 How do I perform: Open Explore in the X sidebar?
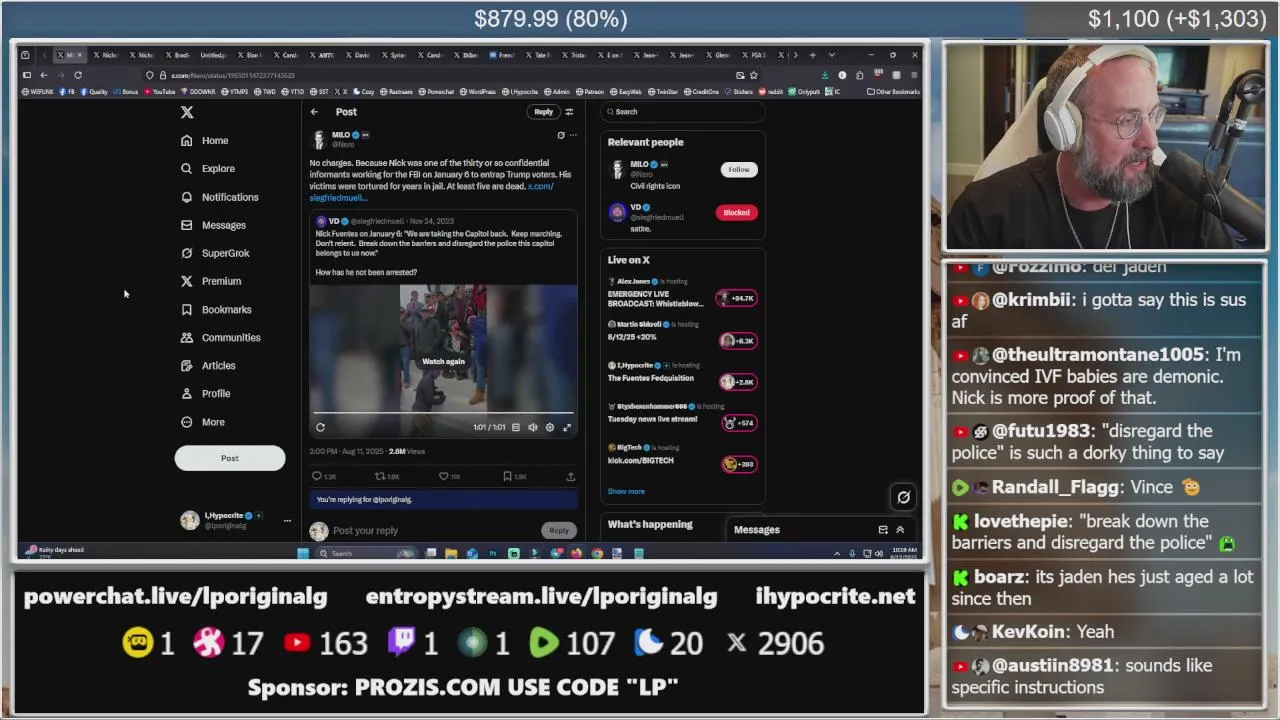tap(208, 169)
